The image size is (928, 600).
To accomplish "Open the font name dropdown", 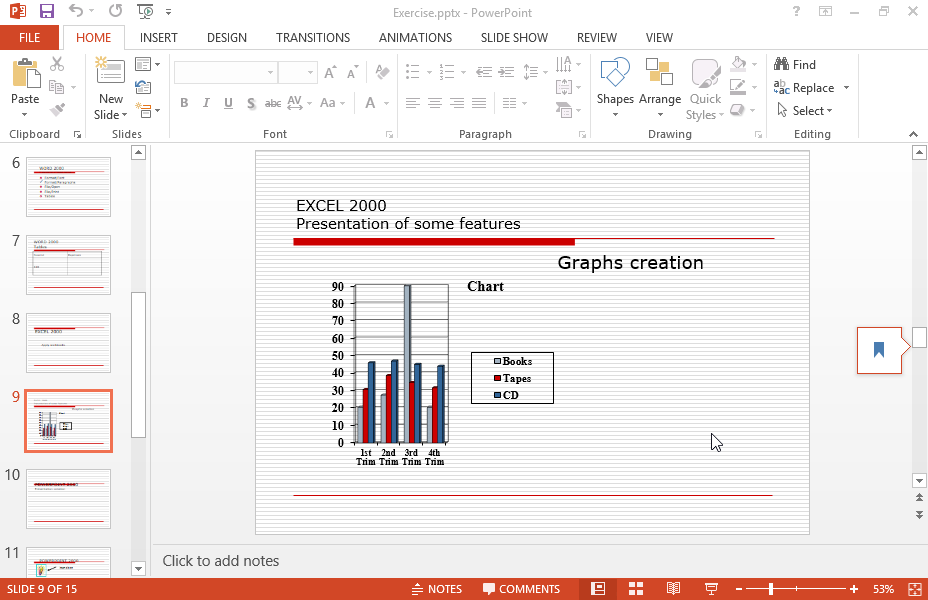I will (270, 72).
